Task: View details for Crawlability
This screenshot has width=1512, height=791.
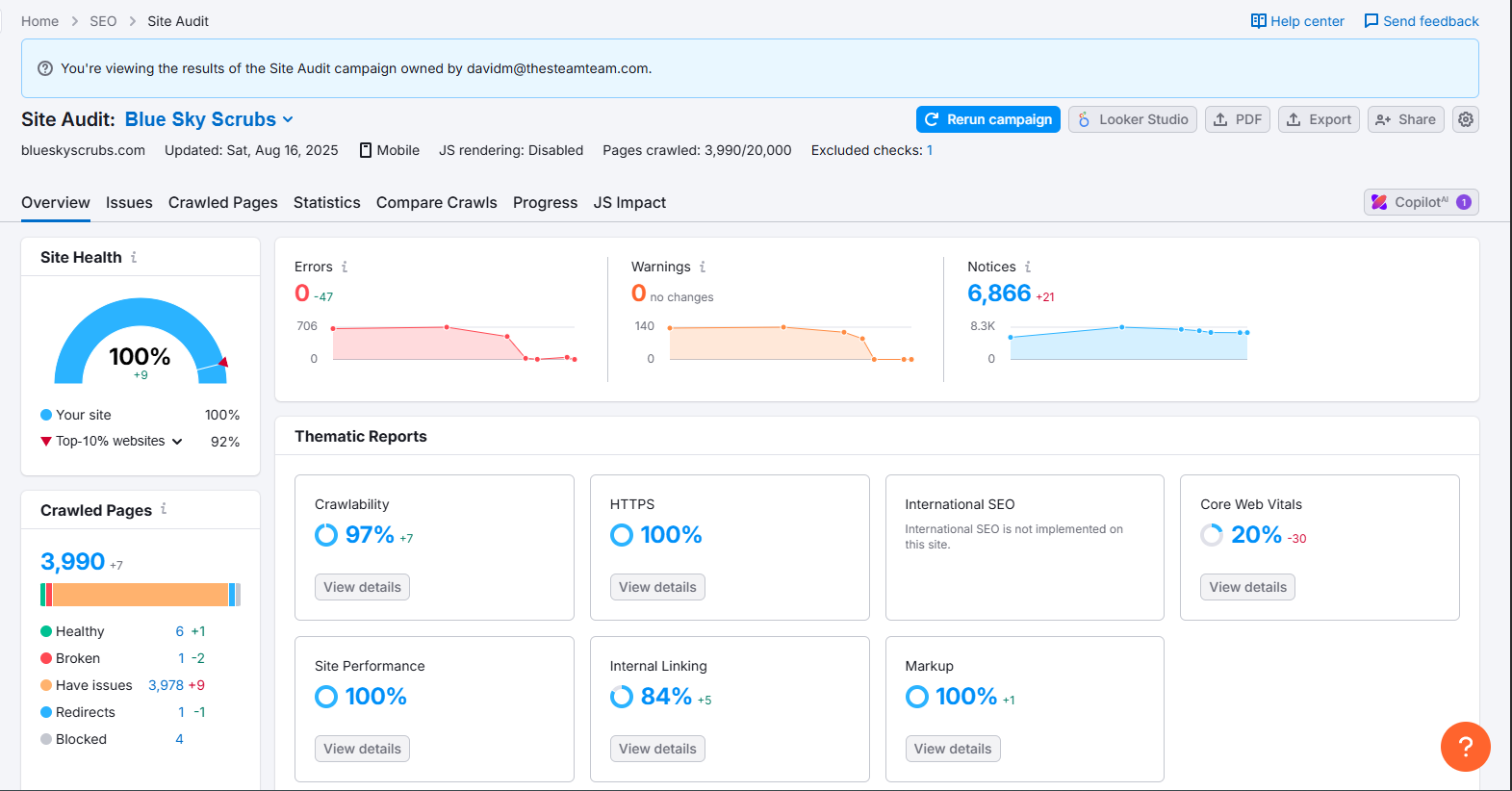Action: (x=362, y=587)
